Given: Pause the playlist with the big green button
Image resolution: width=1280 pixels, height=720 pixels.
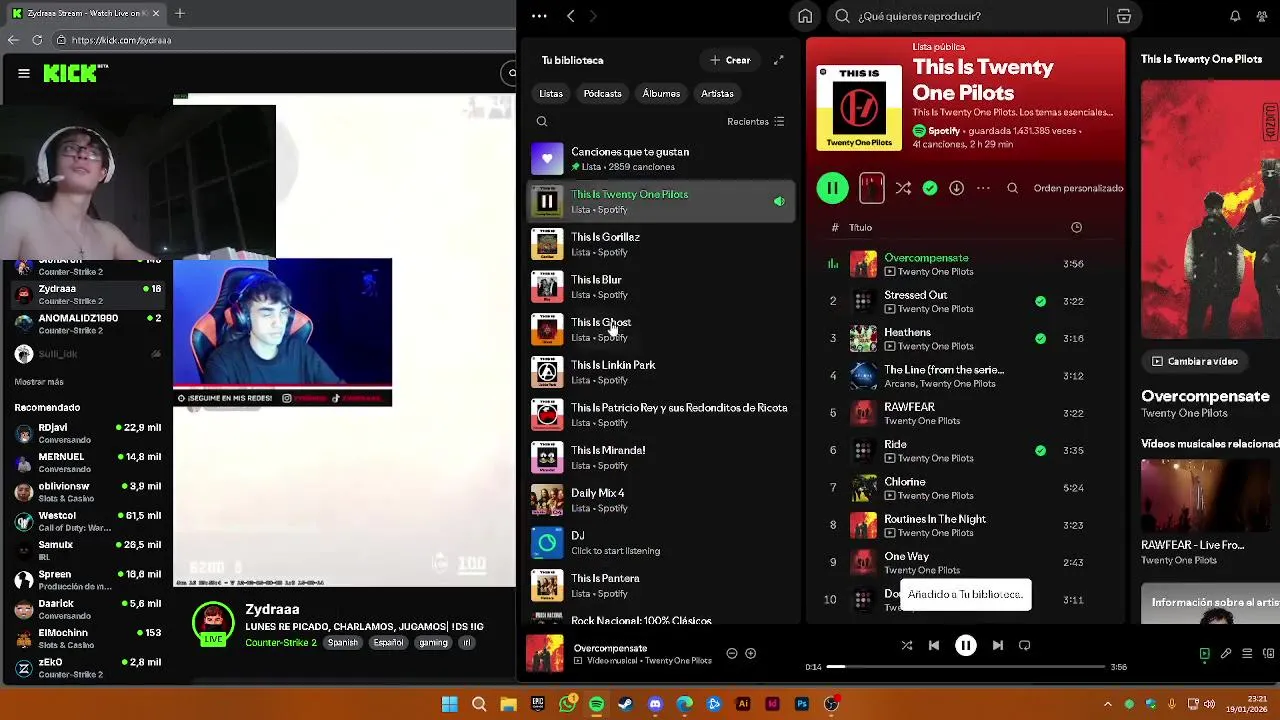Looking at the screenshot, I should 832,188.
